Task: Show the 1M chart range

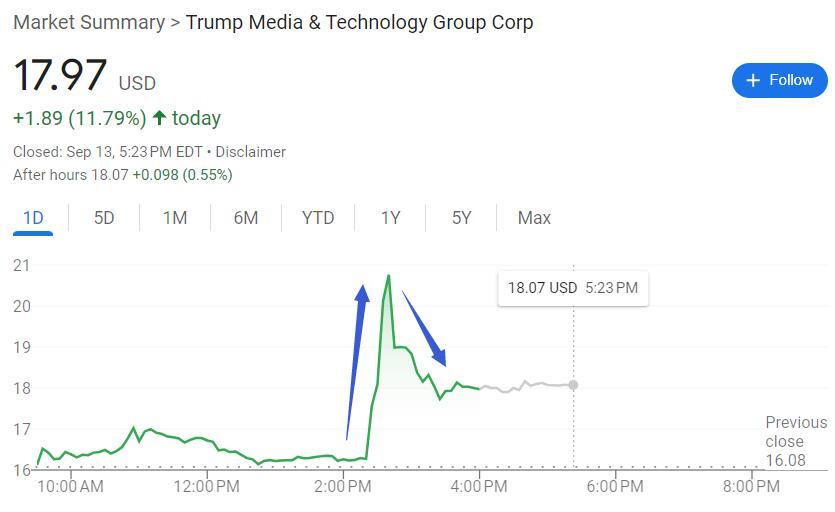Action: coord(175,218)
